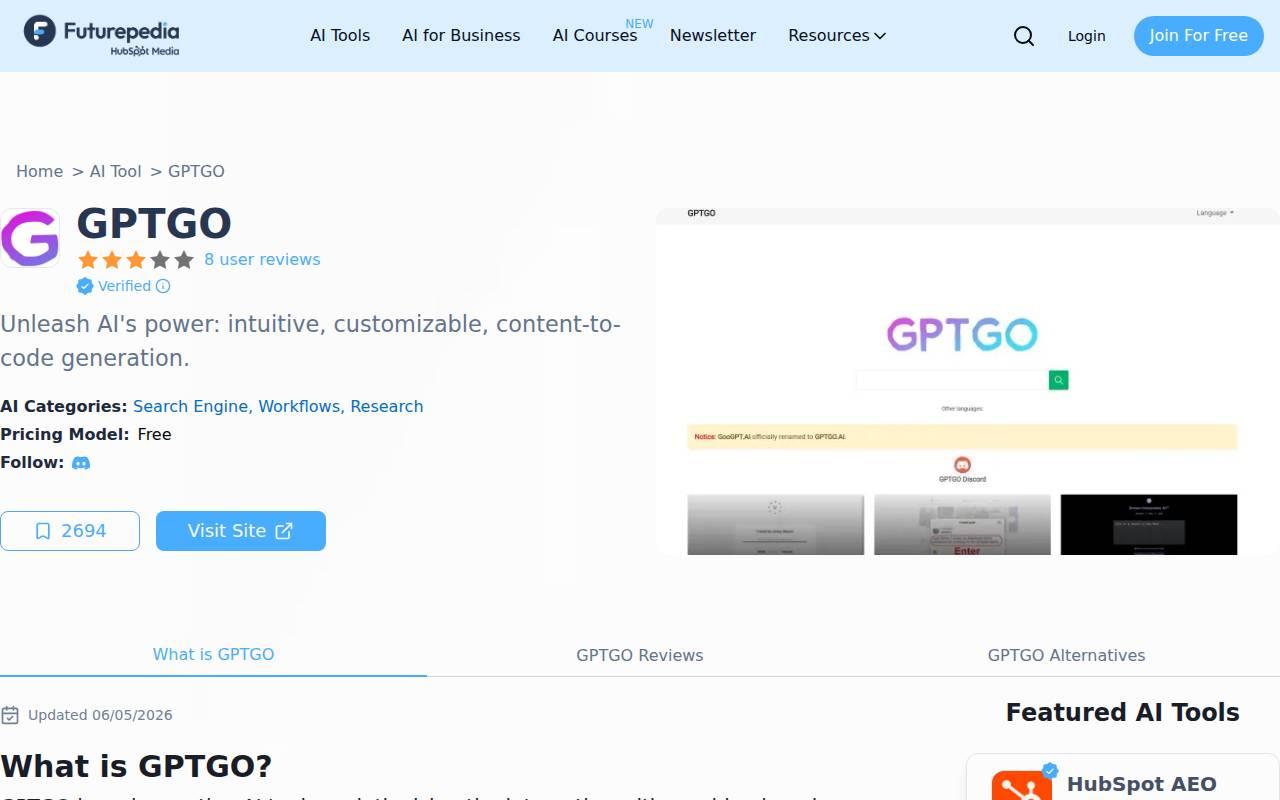Click the Login link
The width and height of the screenshot is (1280, 800).
click(x=1086, y=36)
